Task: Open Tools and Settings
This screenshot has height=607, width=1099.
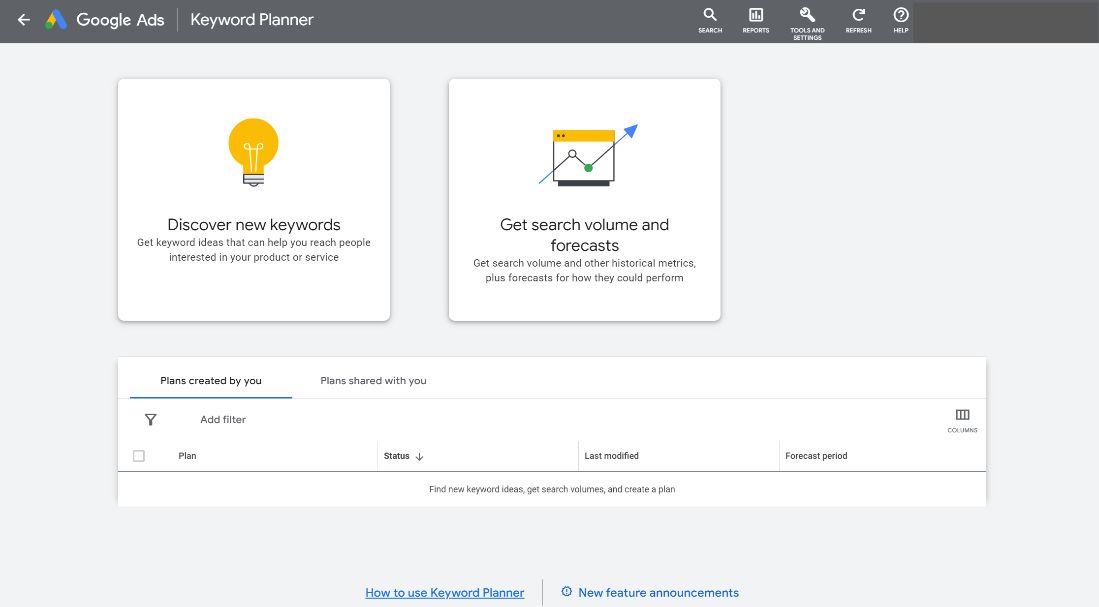Action: tap(806, 18)
